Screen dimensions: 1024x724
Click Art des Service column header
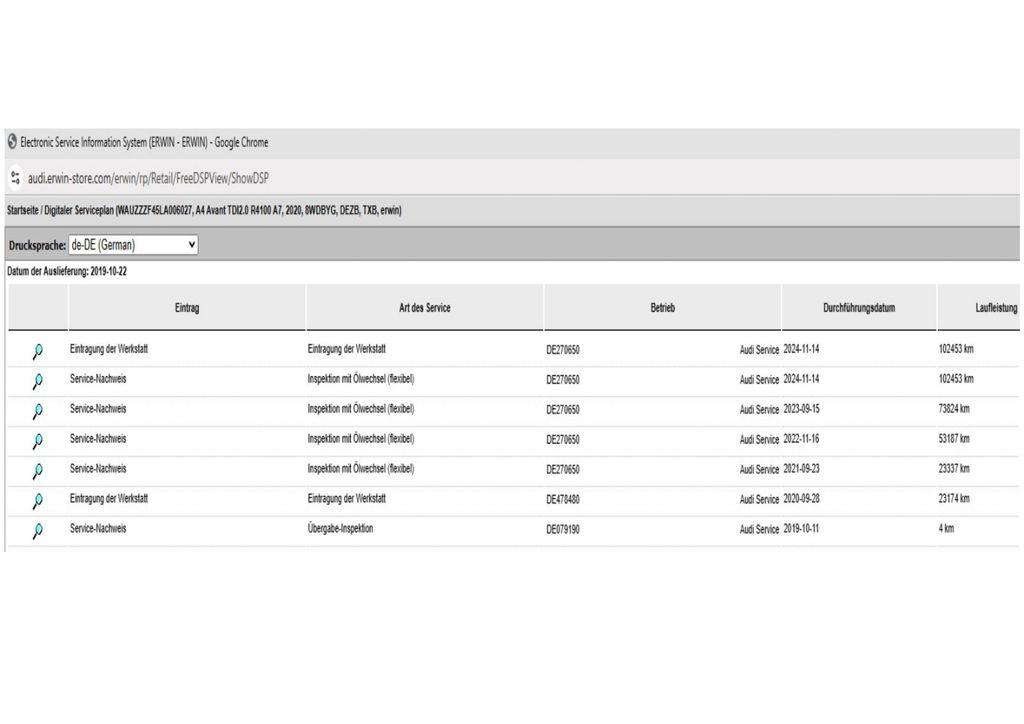click(x=424, y=308)
